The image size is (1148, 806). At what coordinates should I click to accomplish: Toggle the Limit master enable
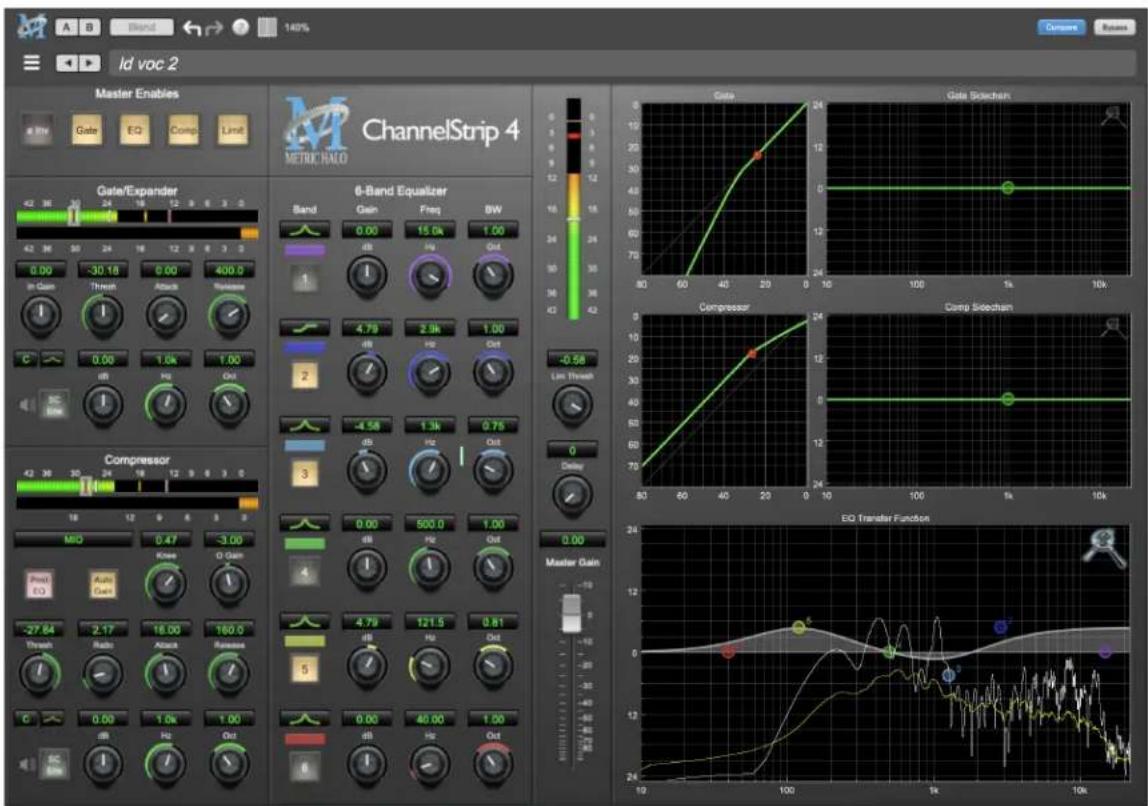[x=232, y=130]
